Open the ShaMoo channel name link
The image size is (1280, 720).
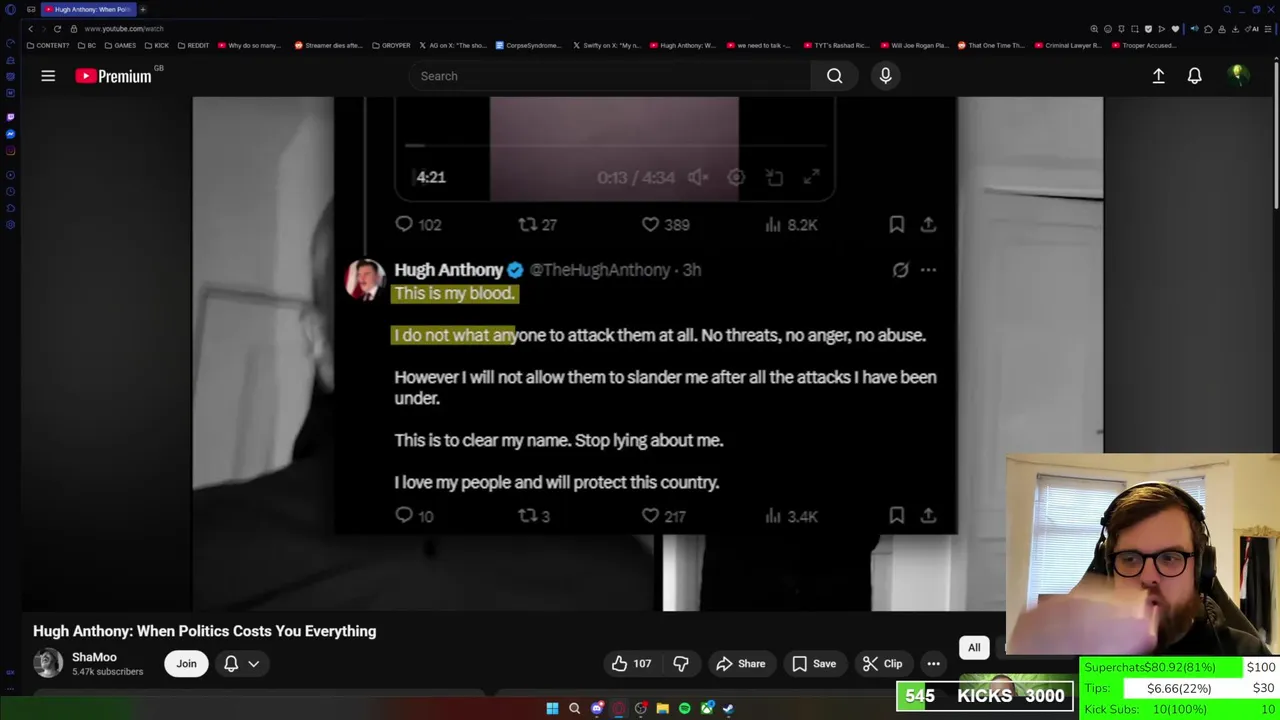point(94,657)
